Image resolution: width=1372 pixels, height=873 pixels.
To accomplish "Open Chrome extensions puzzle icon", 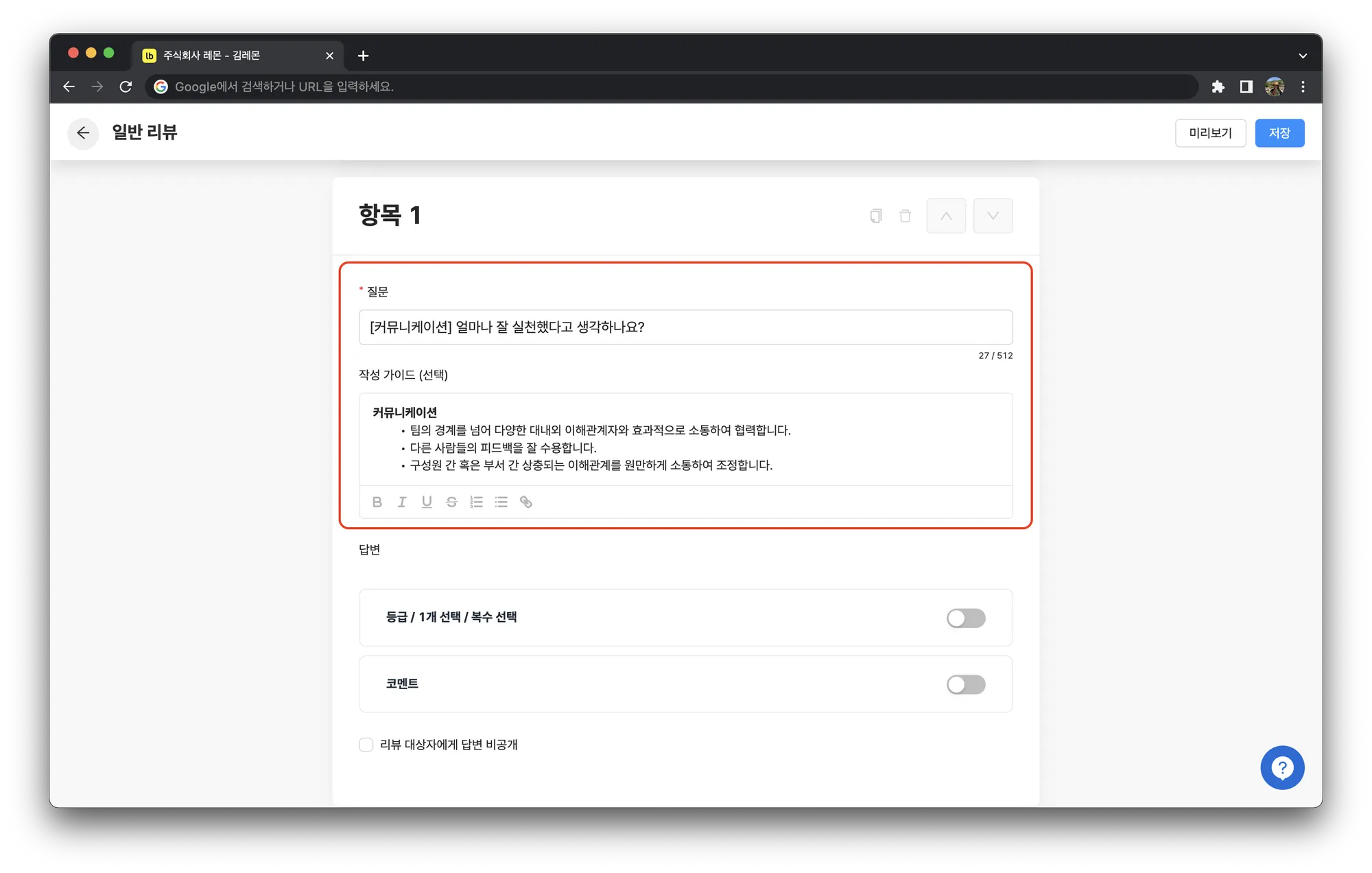I will (1218, 86).
